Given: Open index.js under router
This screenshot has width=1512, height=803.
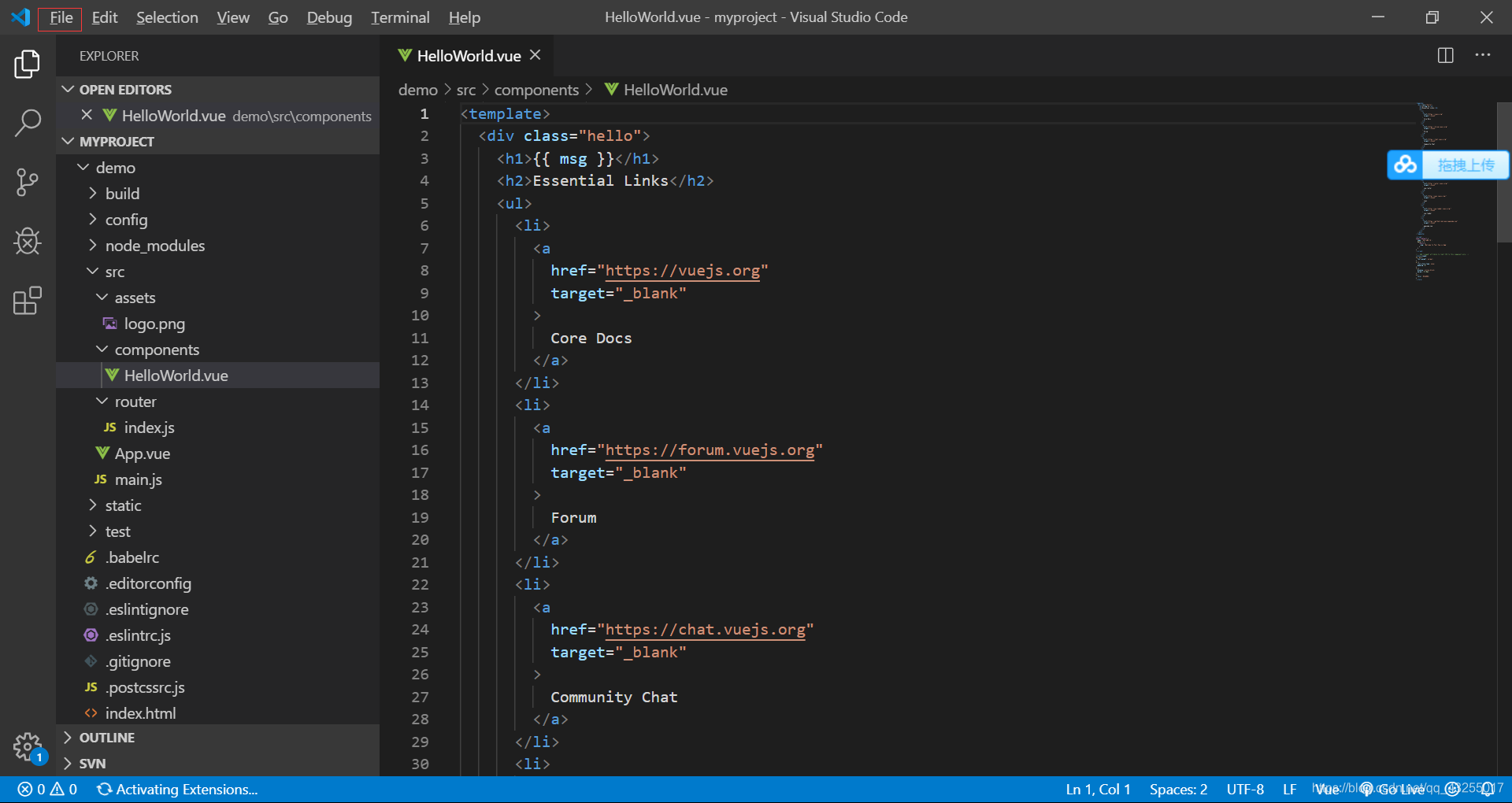Looking at the screenshot, I should point(217,427).
